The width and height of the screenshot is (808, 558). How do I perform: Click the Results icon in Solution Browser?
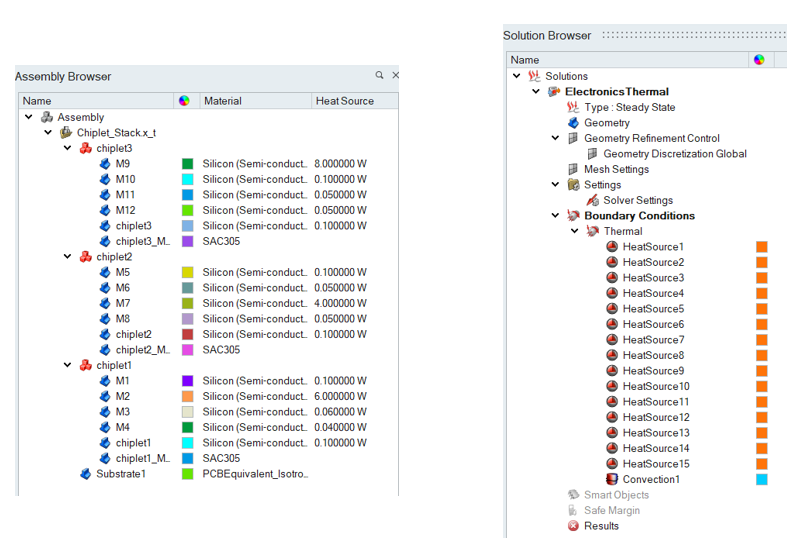[573, 526]
